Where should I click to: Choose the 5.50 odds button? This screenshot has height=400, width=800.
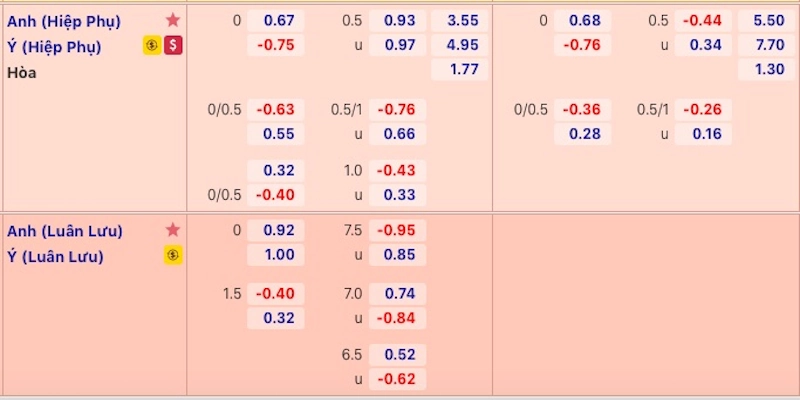(766, 20)
